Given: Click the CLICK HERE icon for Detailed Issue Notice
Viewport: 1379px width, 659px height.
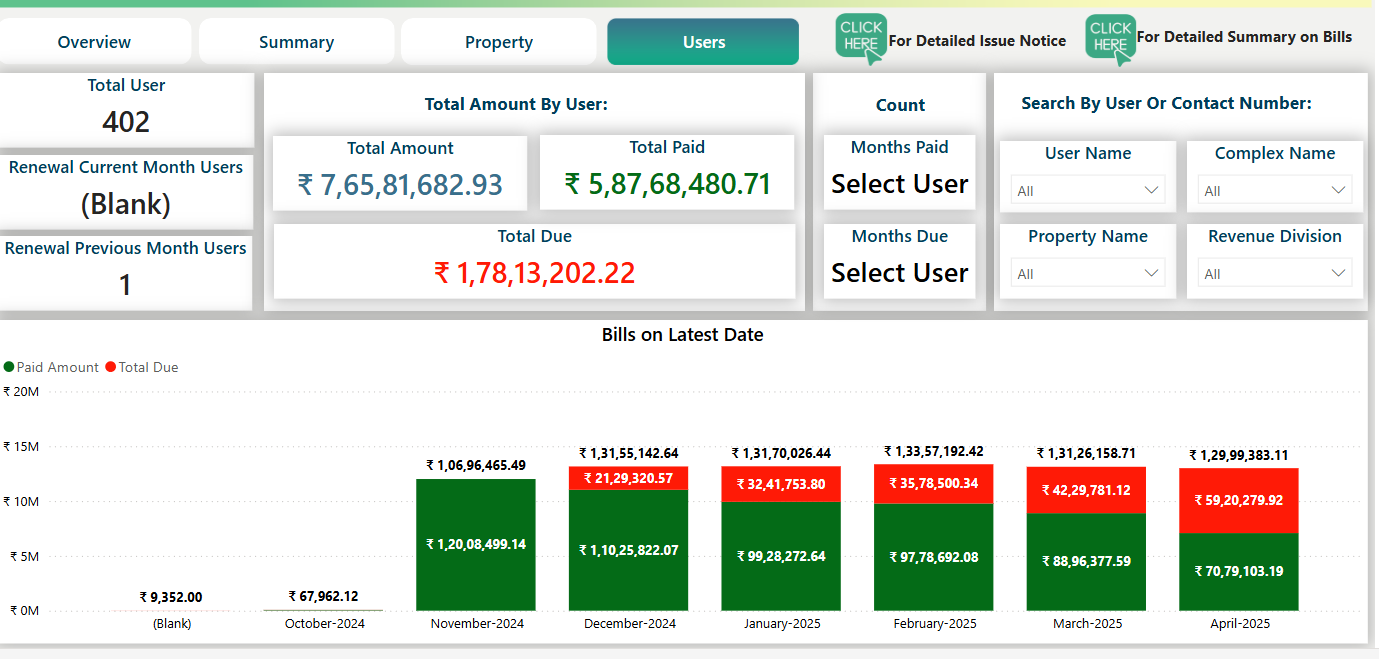Looking at the screenshot, I should tap(860, 39).
